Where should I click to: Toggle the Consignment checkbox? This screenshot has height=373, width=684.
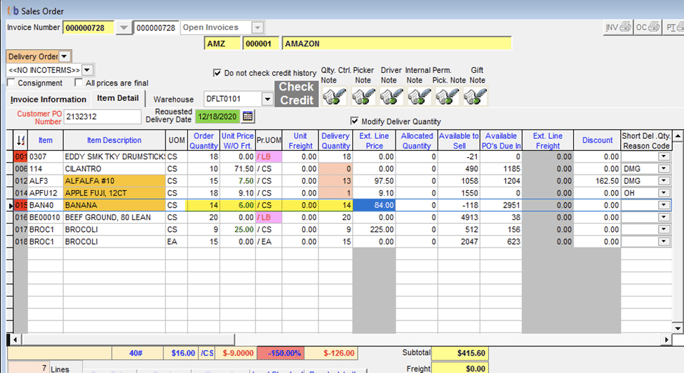[11, 82]
